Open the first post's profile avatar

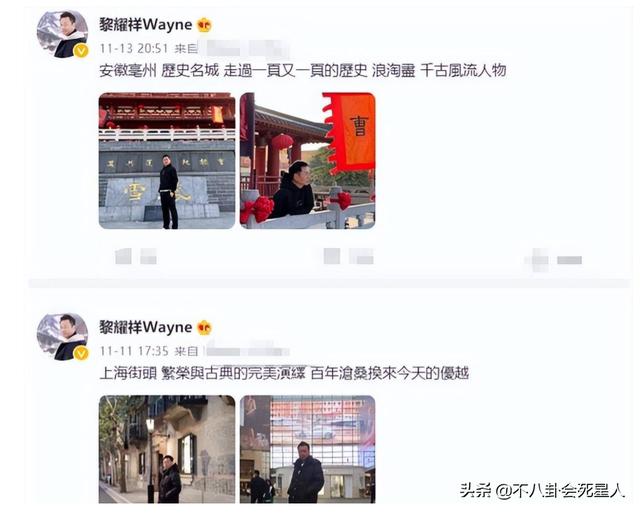[62, 34]
